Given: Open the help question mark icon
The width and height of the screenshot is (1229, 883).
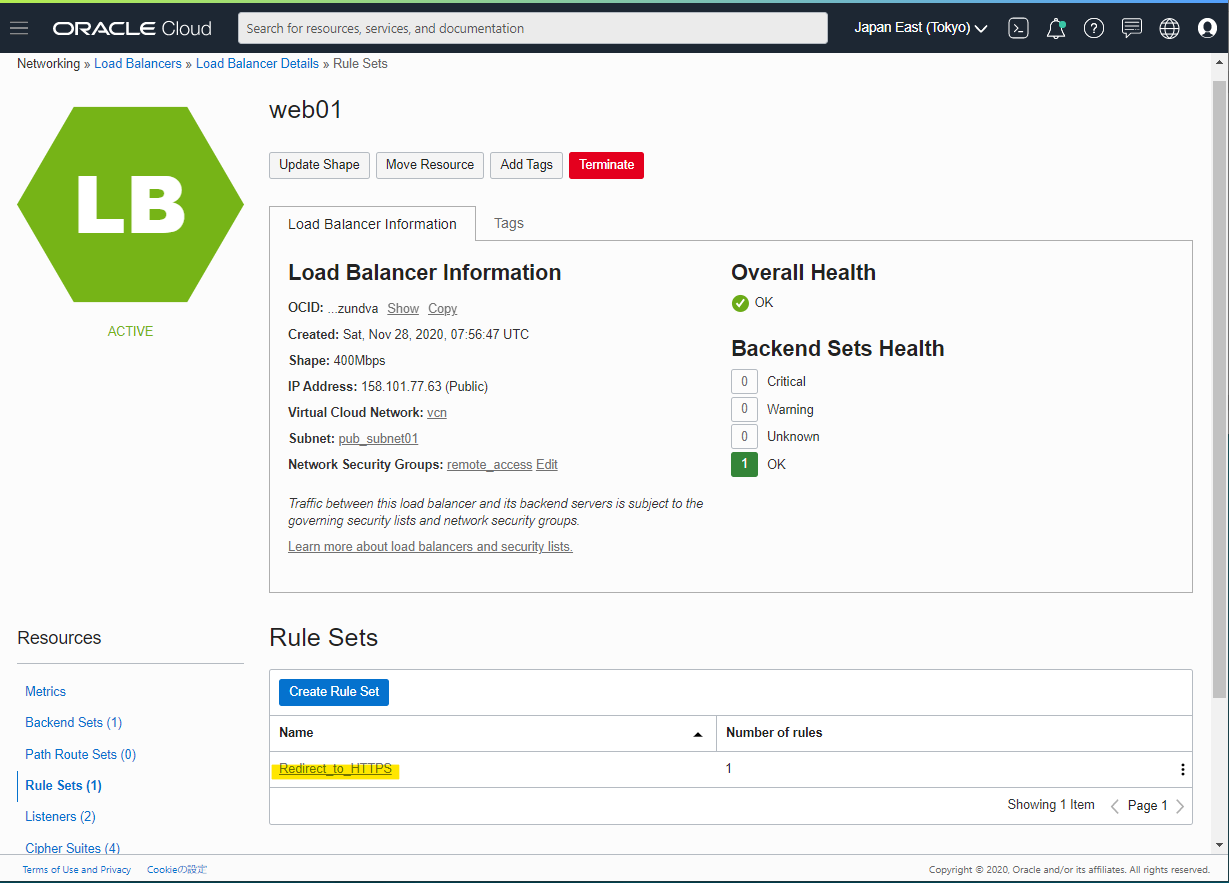Looking at the screenshot, I should (x=1094, y=28).
